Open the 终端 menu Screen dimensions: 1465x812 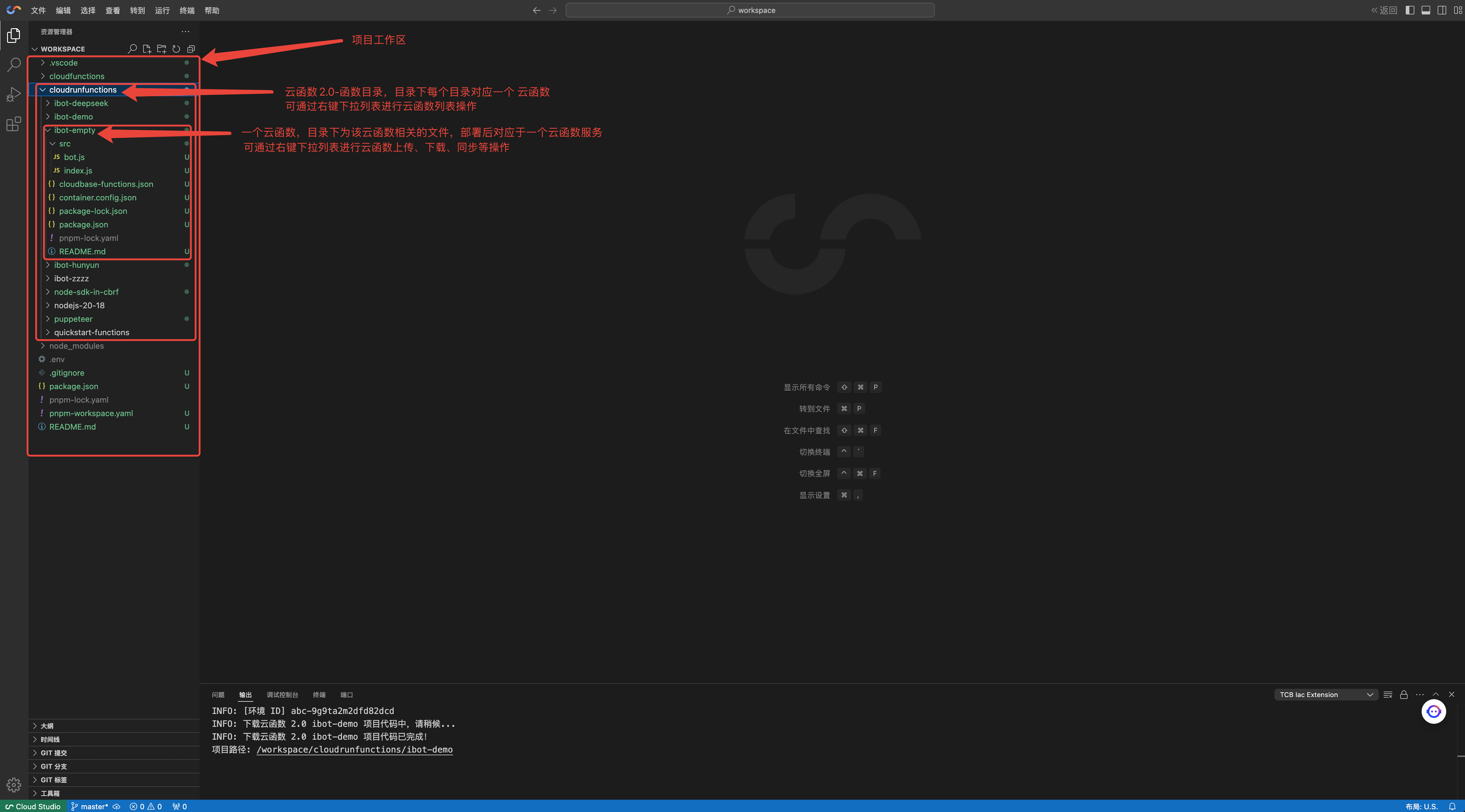pos(187,10)
